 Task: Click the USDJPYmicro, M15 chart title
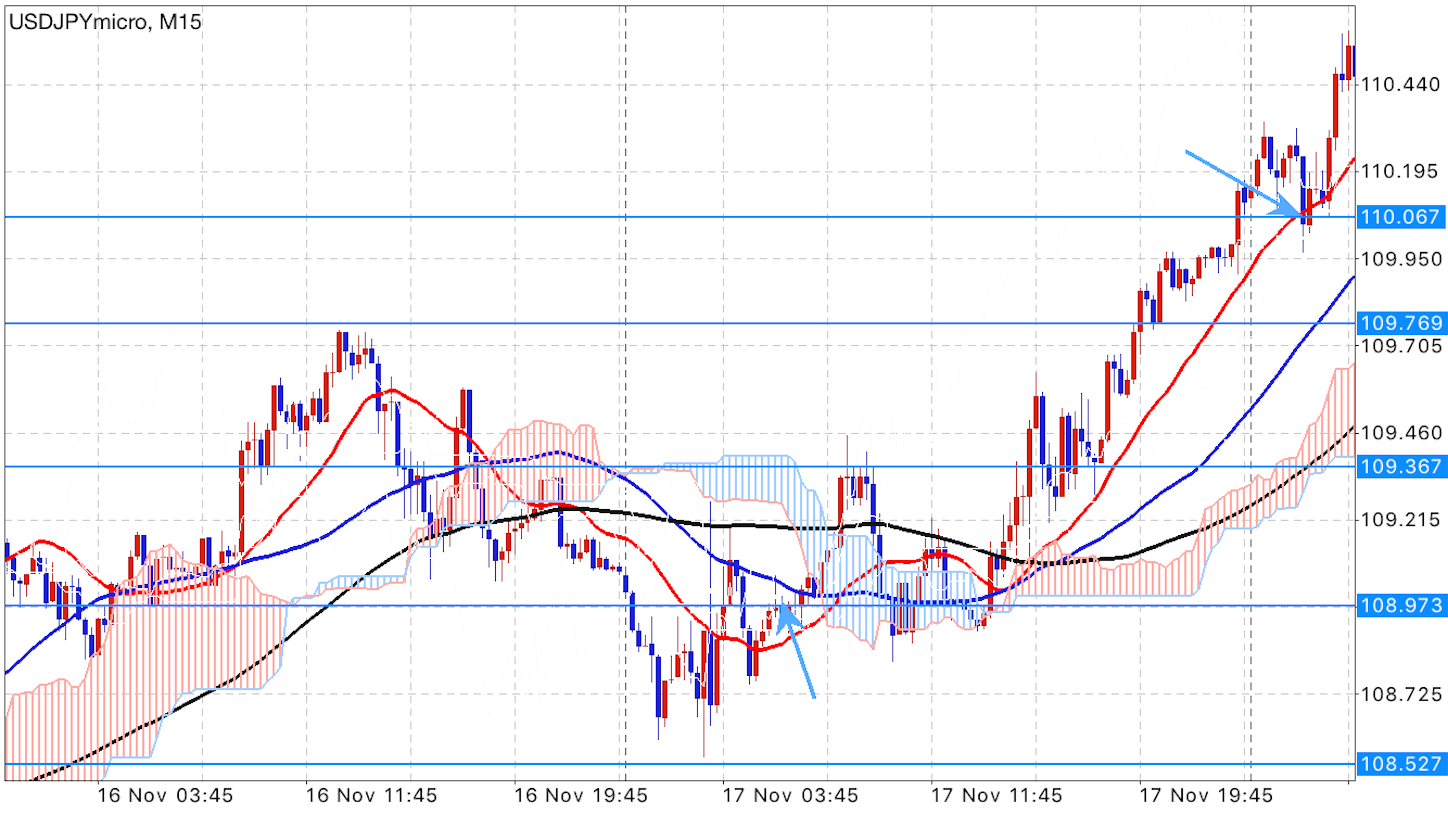tap(105, 20)
